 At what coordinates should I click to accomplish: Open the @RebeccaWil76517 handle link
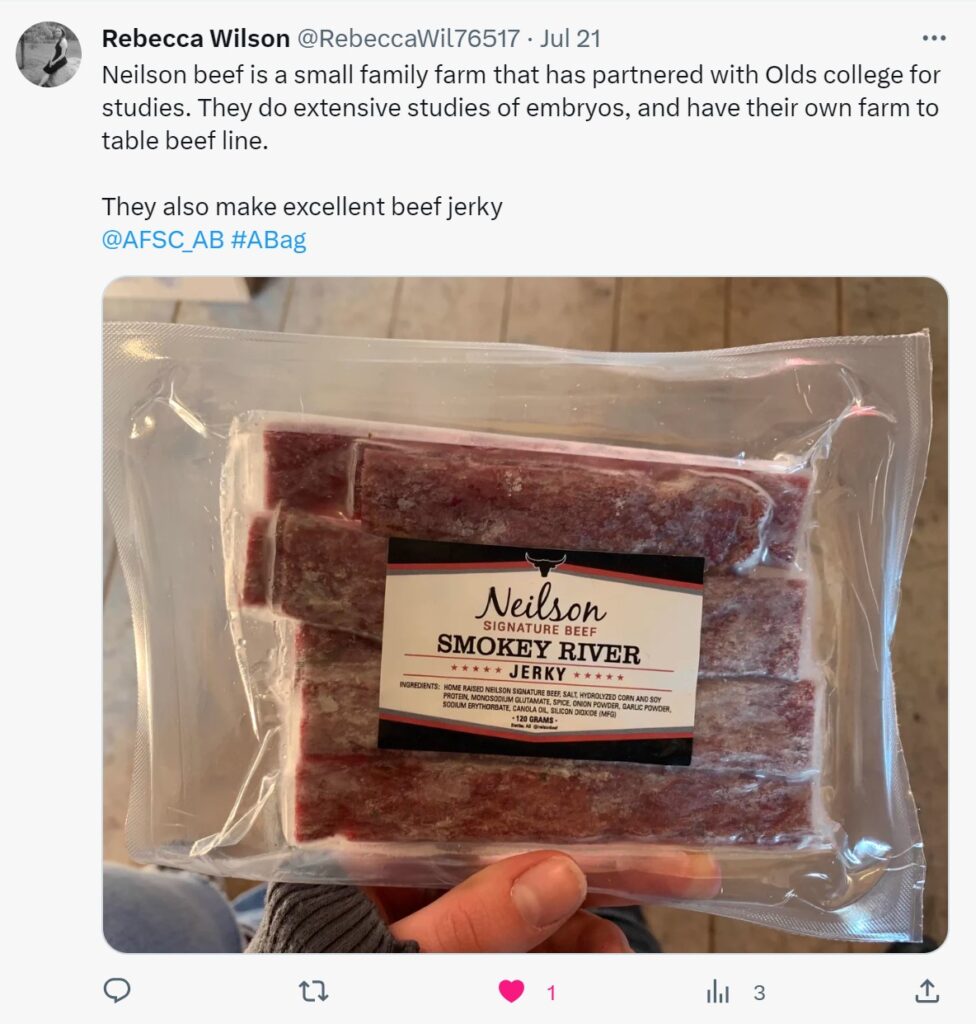click(408, 39)
